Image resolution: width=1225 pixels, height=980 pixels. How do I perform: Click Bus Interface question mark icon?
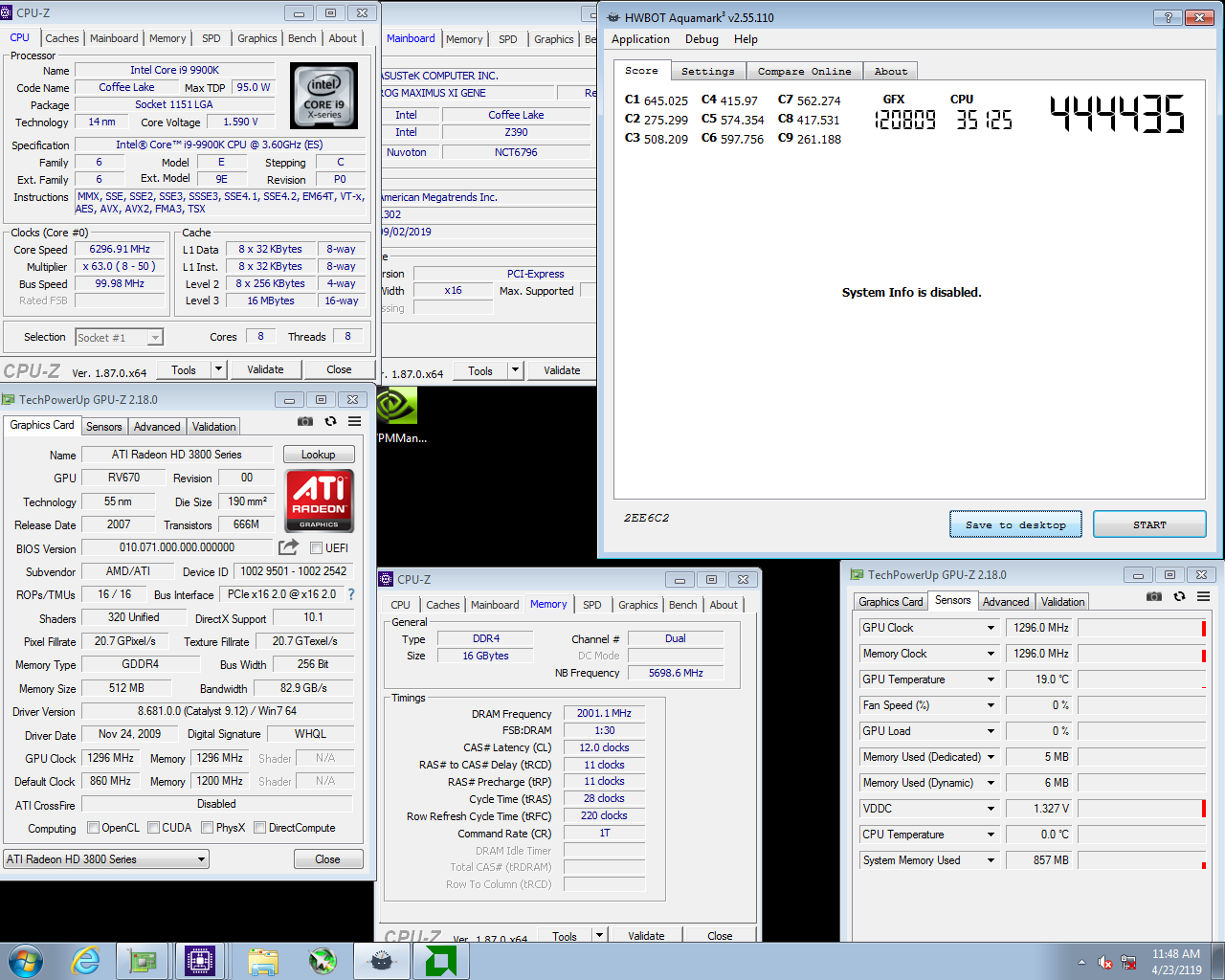point(351,594)
